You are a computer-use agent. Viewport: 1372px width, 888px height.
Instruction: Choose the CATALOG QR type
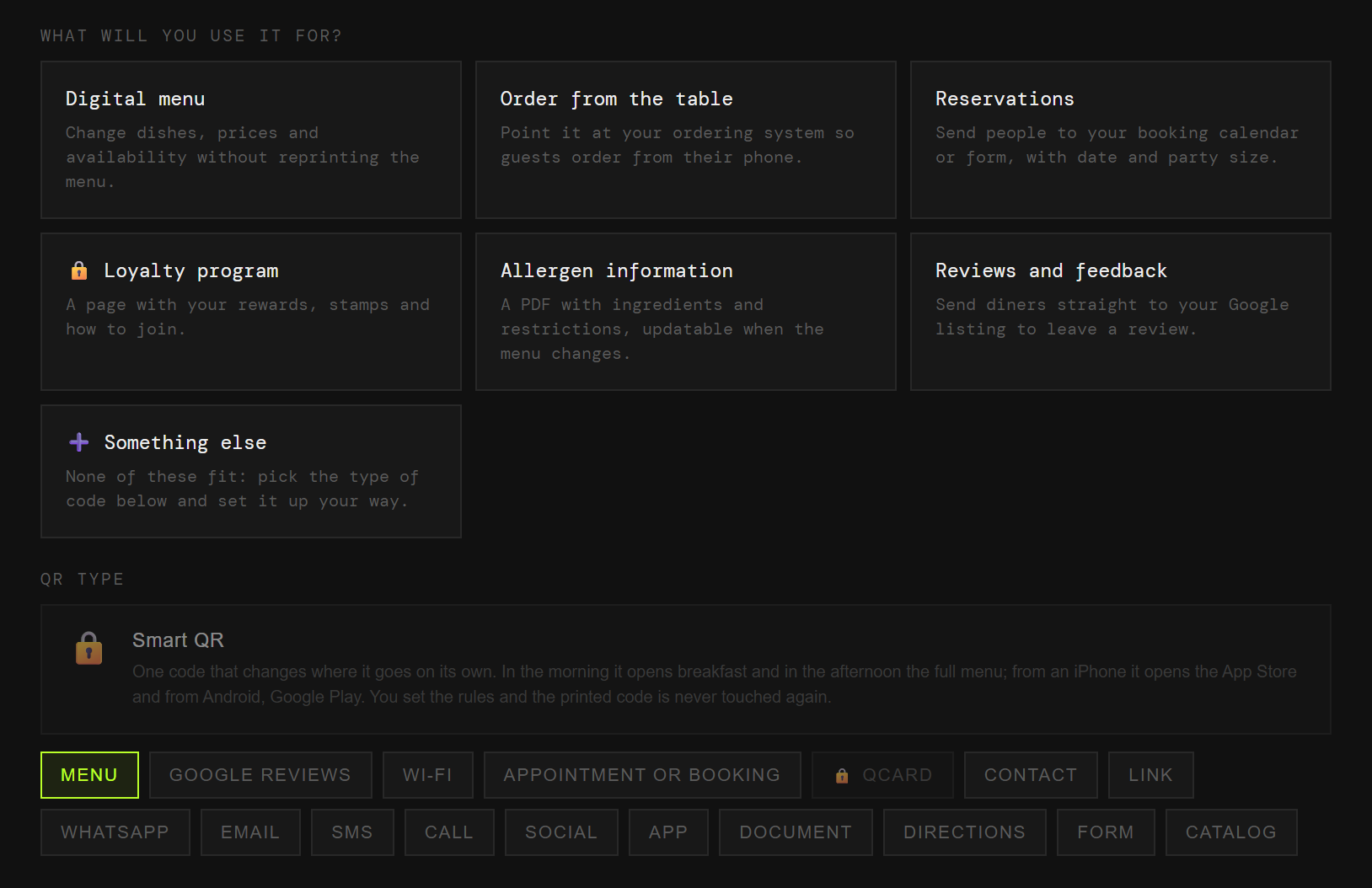point(1231,832)
